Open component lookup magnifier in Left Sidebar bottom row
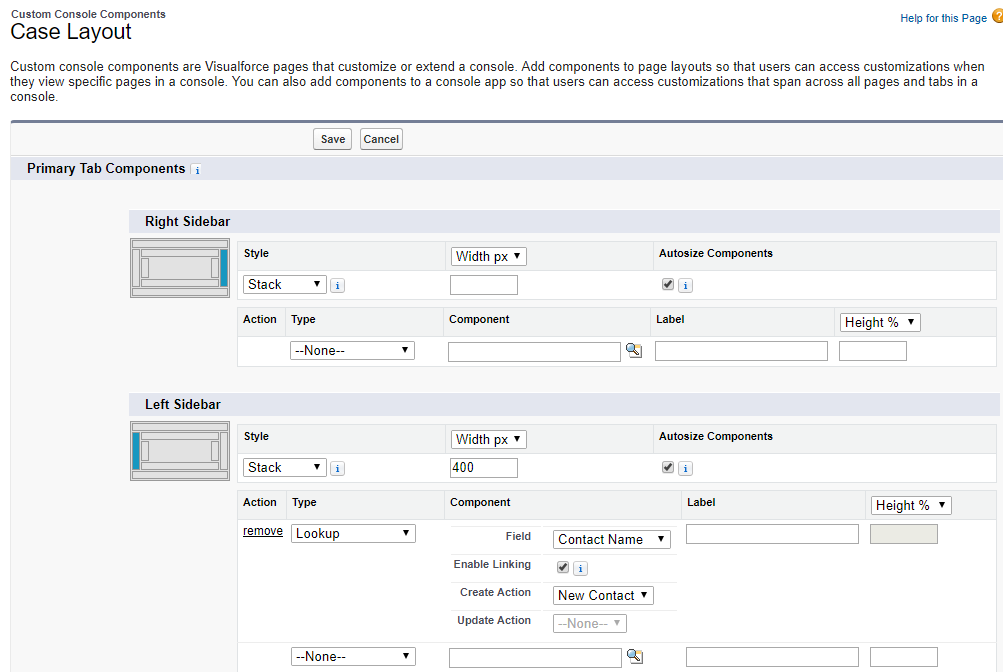 [x=633, y=657]
